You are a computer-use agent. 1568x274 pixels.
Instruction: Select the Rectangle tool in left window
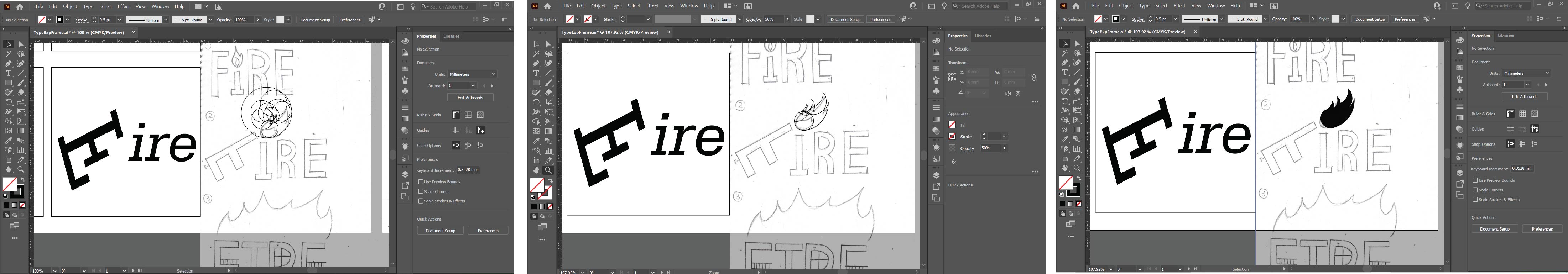[x=9, y=83]
